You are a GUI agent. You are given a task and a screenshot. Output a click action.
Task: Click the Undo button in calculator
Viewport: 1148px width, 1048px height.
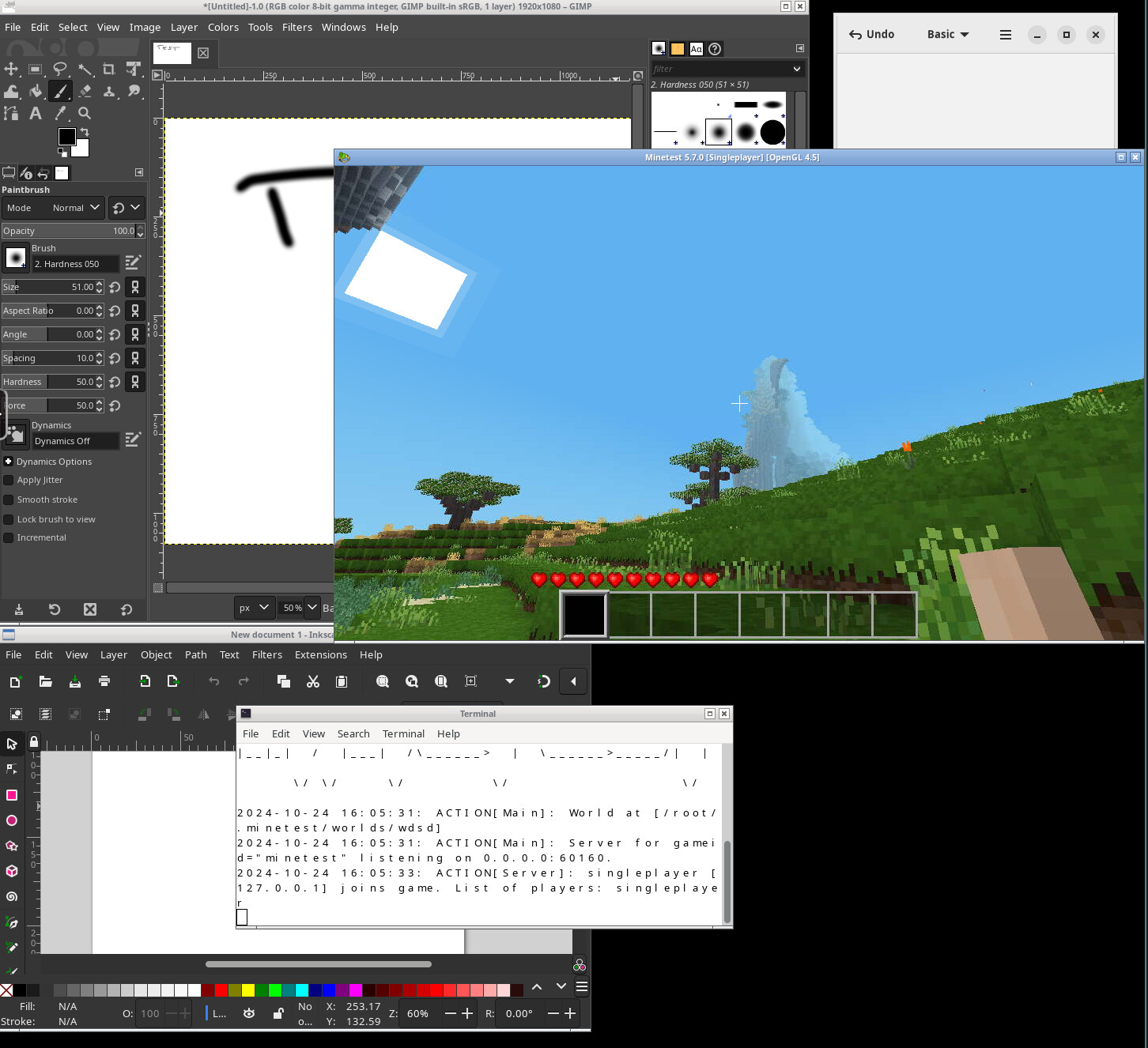[x=871, y=34]
